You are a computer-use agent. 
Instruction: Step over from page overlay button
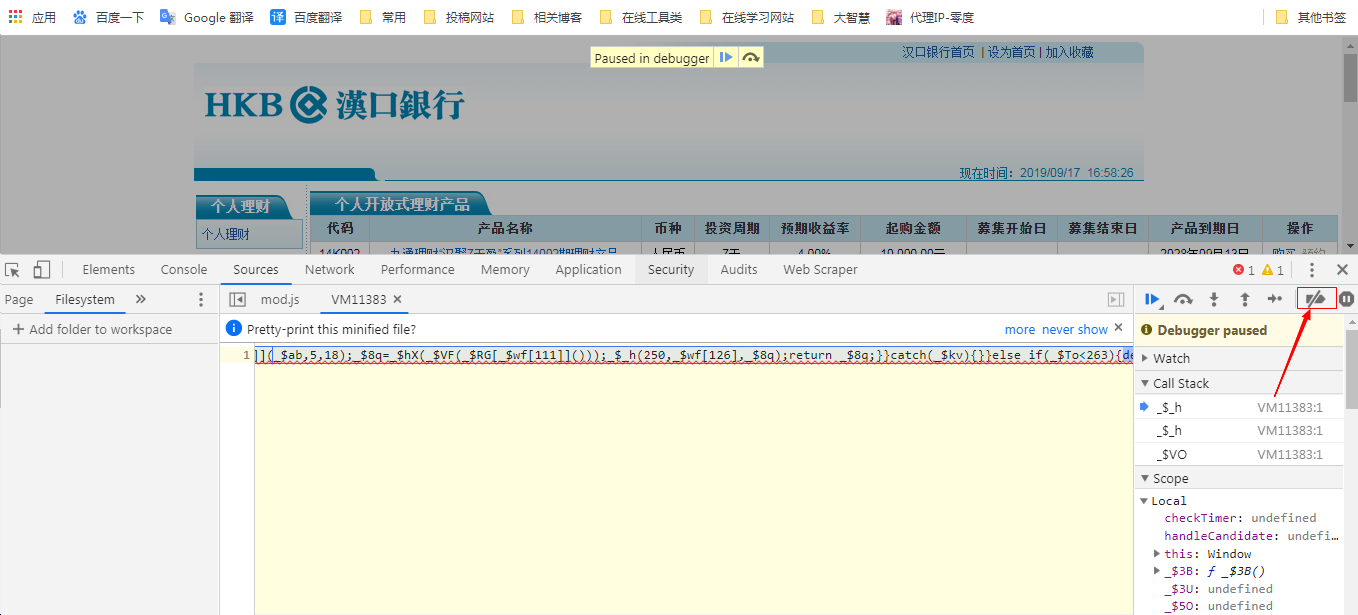pos(750,58)
